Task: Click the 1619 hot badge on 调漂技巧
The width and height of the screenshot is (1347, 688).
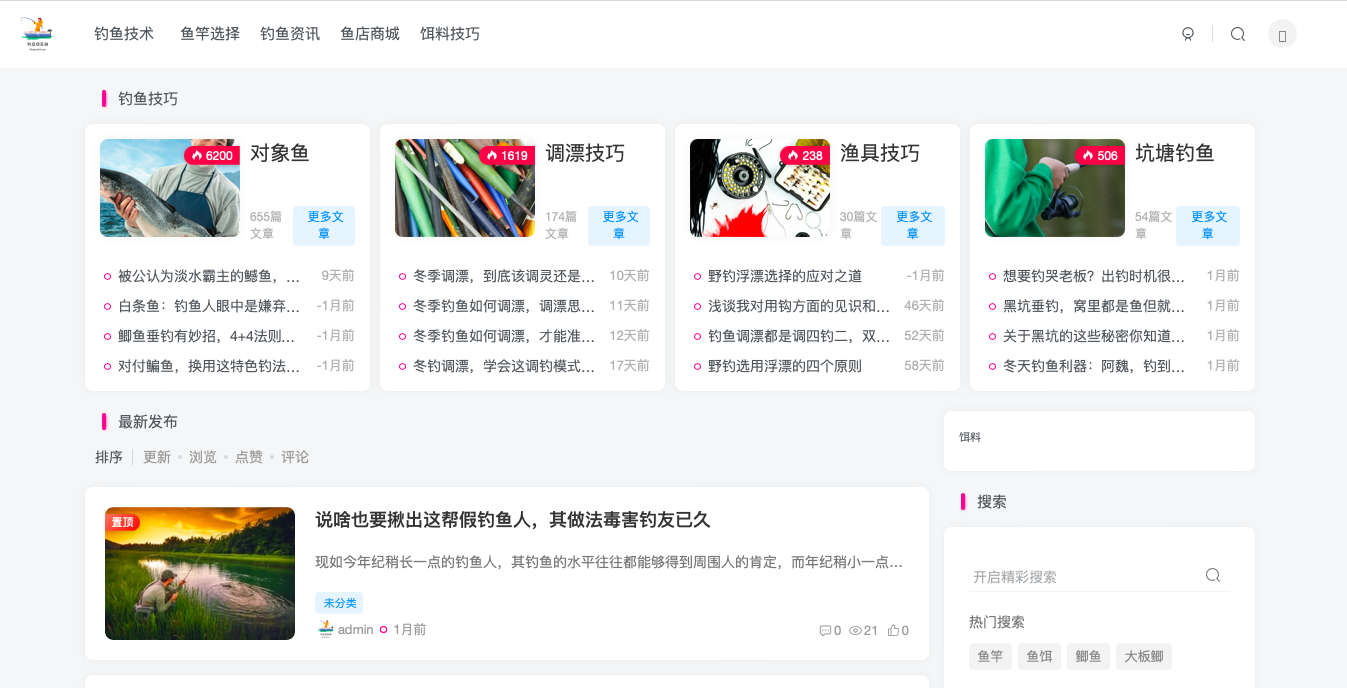Action: pos(507,155)
